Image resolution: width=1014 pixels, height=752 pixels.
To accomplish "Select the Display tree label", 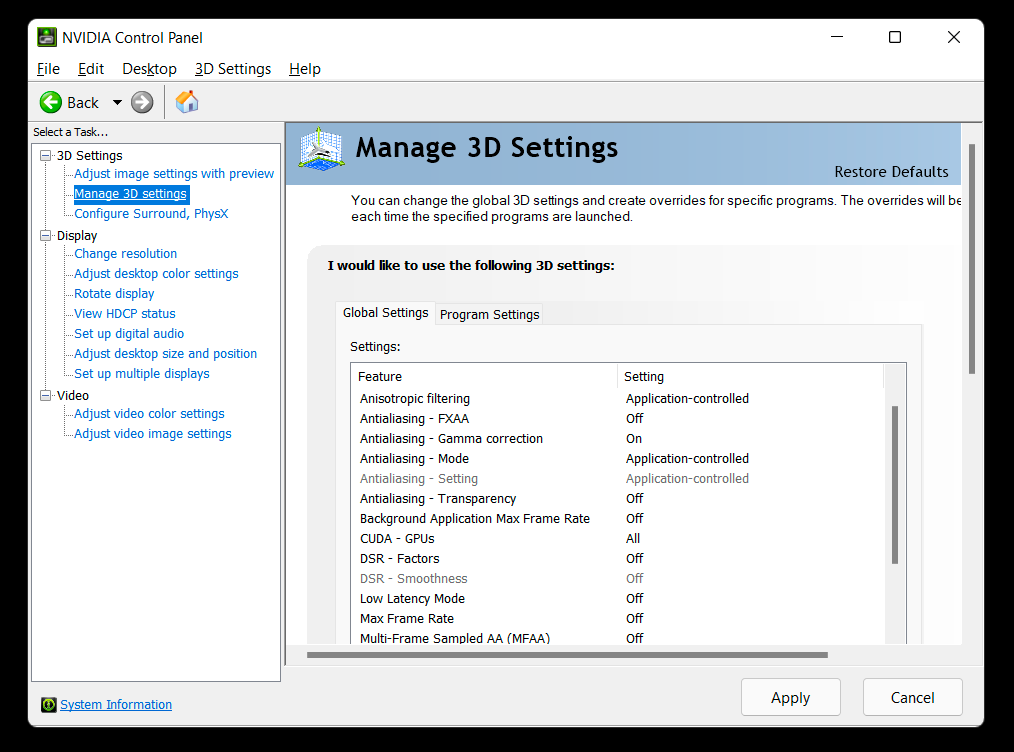I will point(77,236).
